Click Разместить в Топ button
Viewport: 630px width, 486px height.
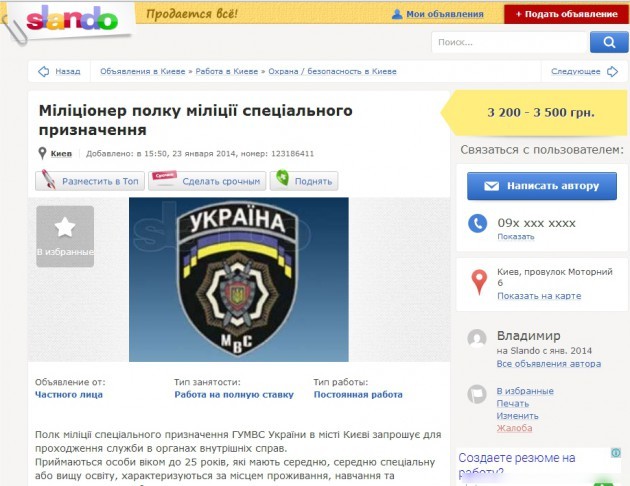(x=90, y=181)
